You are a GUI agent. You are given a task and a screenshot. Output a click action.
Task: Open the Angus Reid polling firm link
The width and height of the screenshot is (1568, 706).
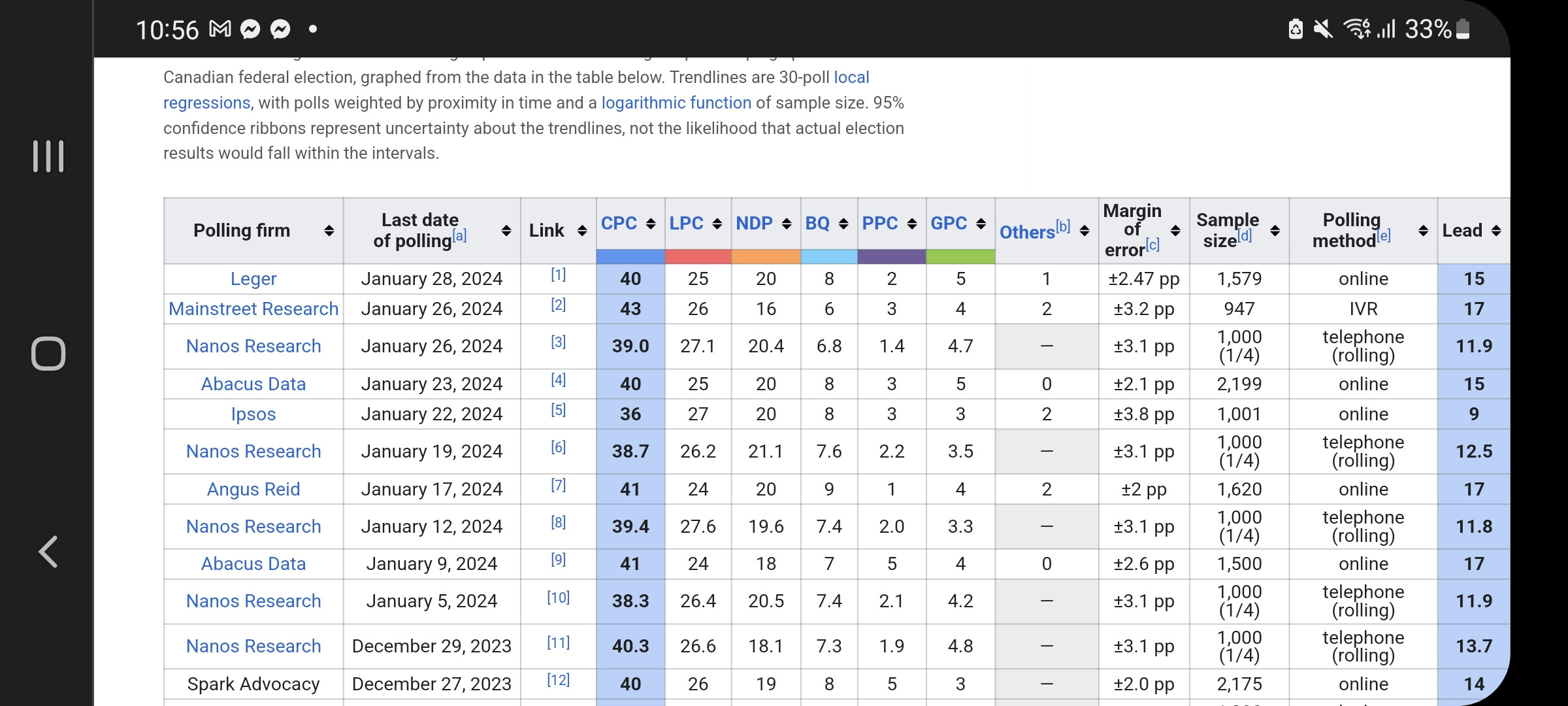(x=253, y=490)
